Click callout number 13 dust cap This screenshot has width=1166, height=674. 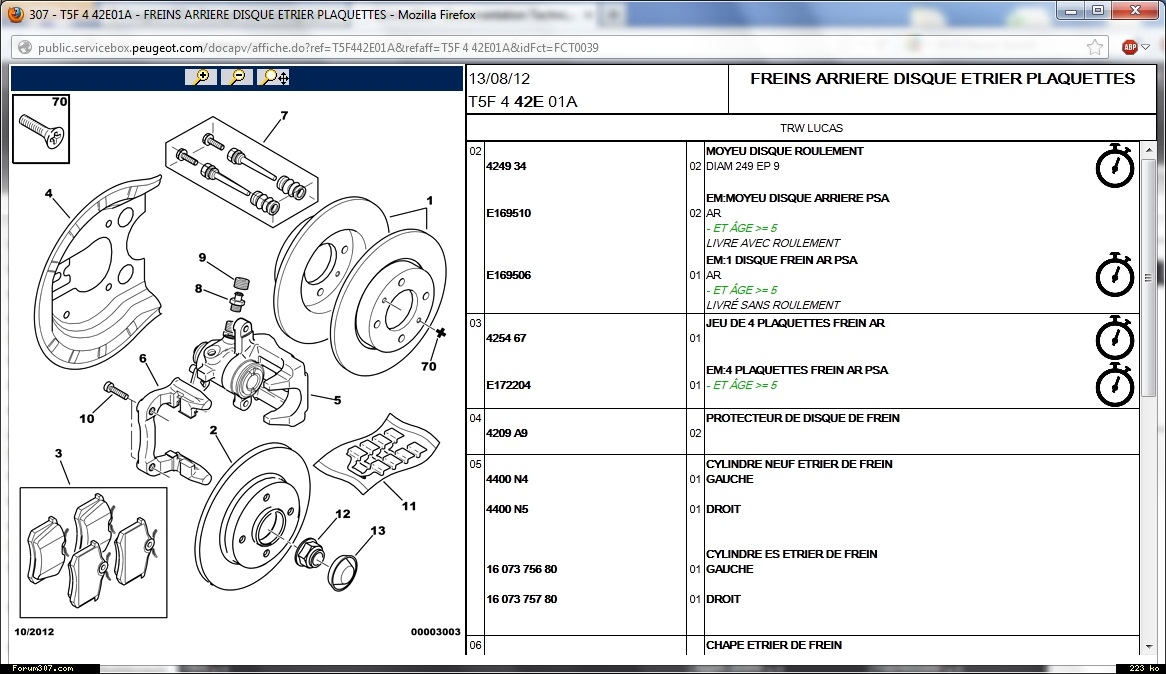pyautogui.click(x=377, y=531)
